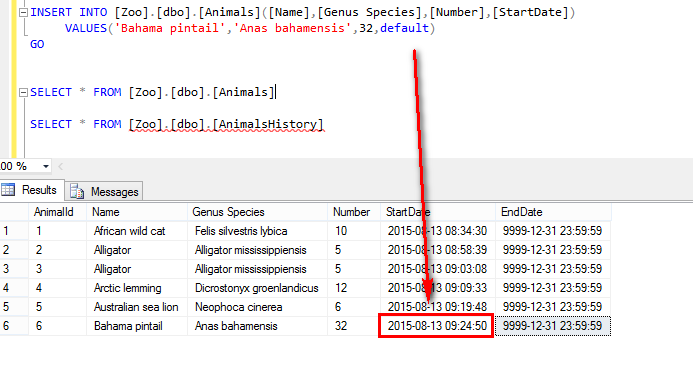Screen dimensions: 693x368
Task: Select the Number column header
Action: (x=354, y=212)
